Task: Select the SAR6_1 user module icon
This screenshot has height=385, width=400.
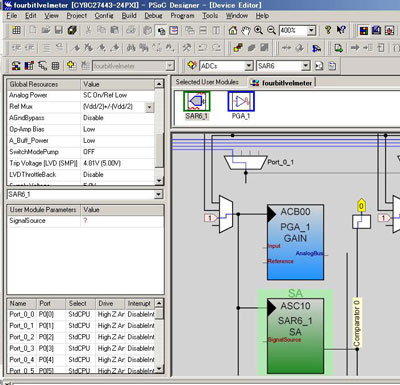Action: point(197,101)
